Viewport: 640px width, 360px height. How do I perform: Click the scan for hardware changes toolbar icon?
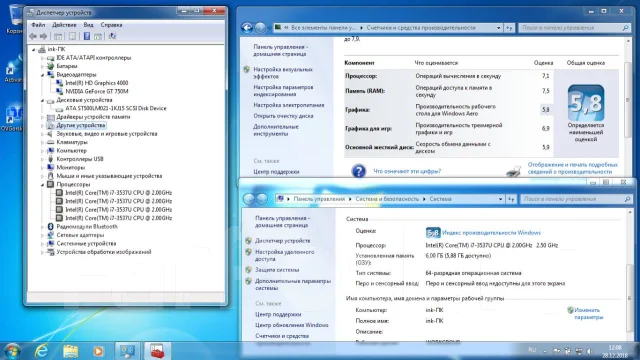pos(112,36)
